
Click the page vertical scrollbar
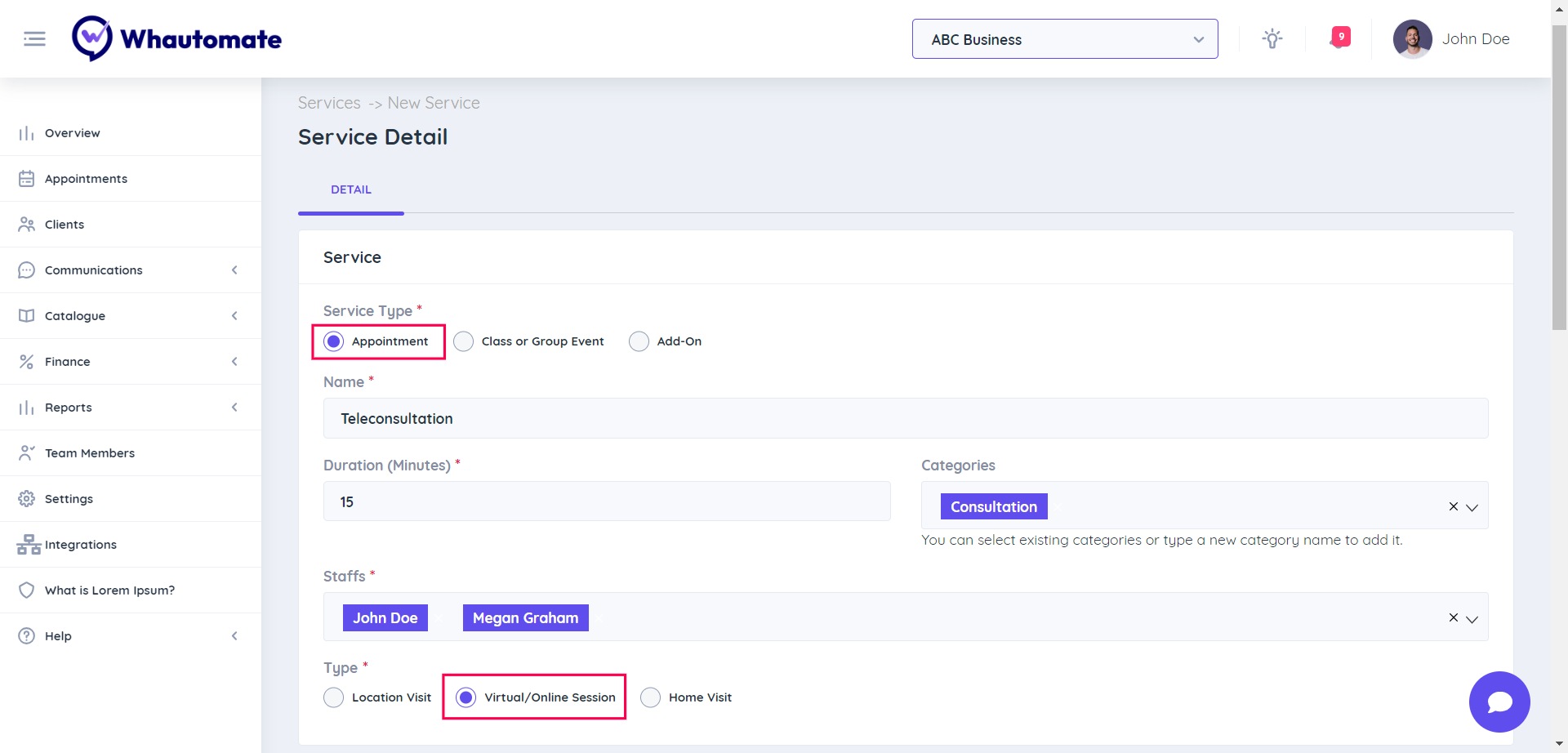coord(1559,180)
